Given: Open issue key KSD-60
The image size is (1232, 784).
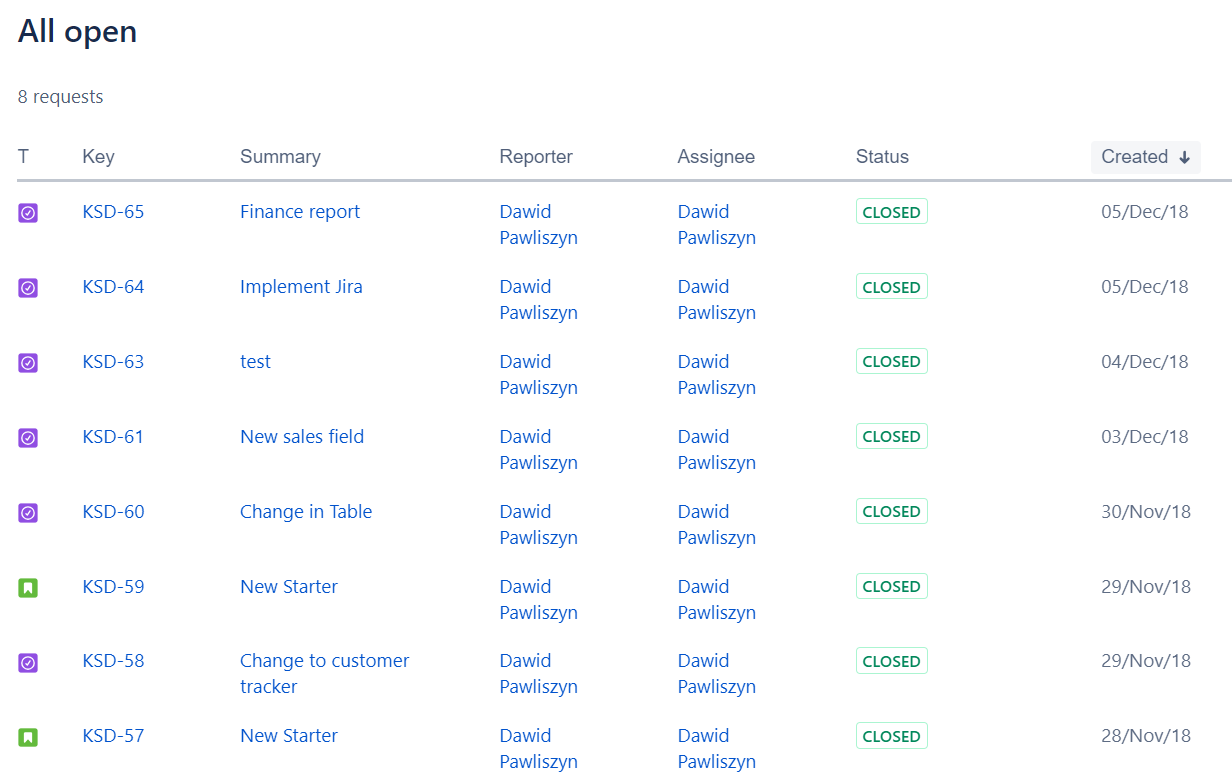Looking at the screenshot, I should point(113,512).
